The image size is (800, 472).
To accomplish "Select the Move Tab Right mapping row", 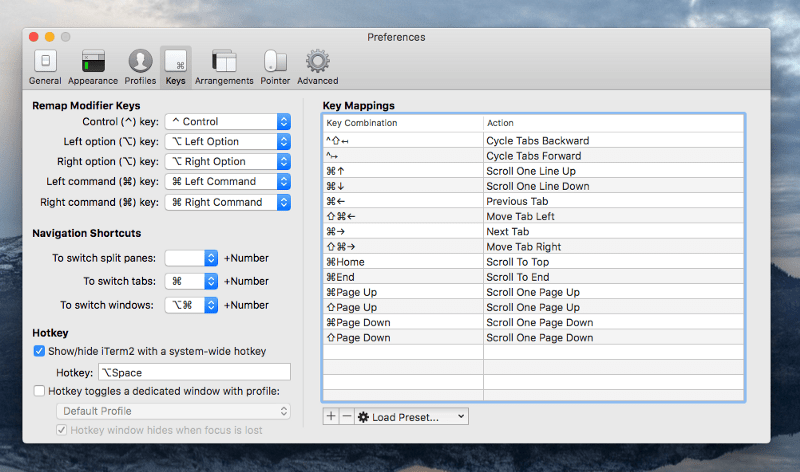I will (534, 246).
